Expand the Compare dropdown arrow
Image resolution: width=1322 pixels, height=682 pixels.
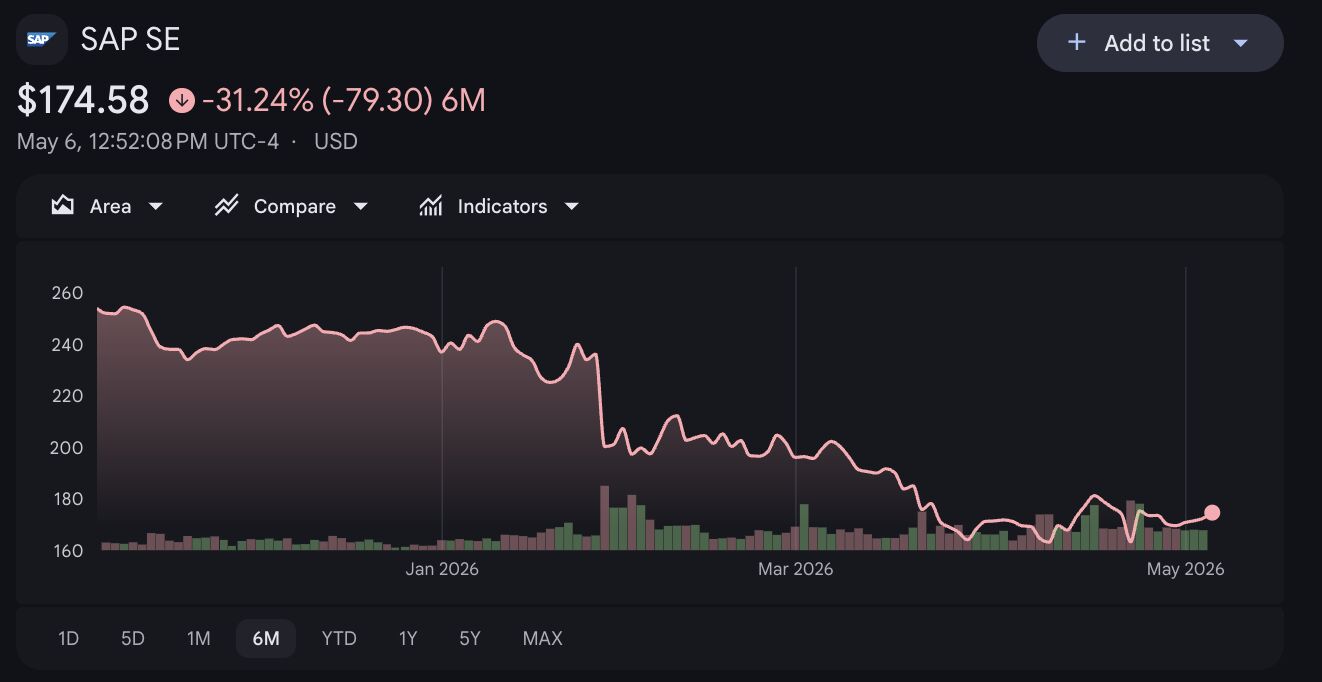point(360,206)
